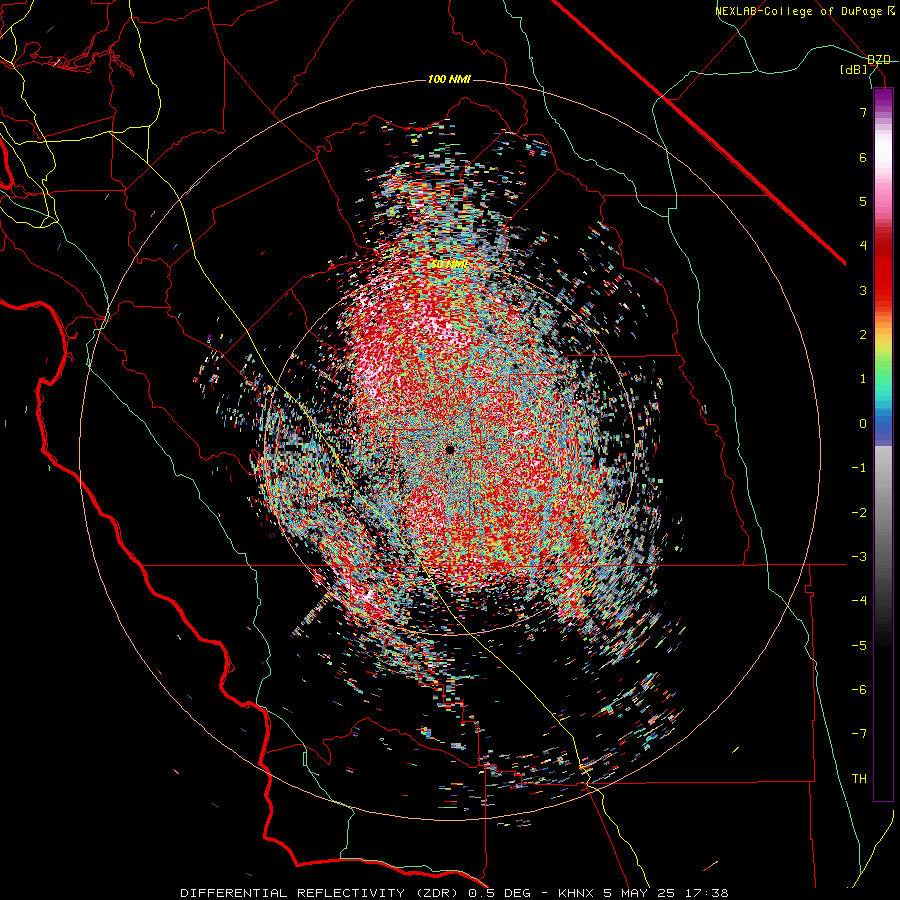Image resolution: width=900 pixels, height=900 pixels.
Task: Click the '6' tick label on the scale
Action: click(x=863, y=157)
